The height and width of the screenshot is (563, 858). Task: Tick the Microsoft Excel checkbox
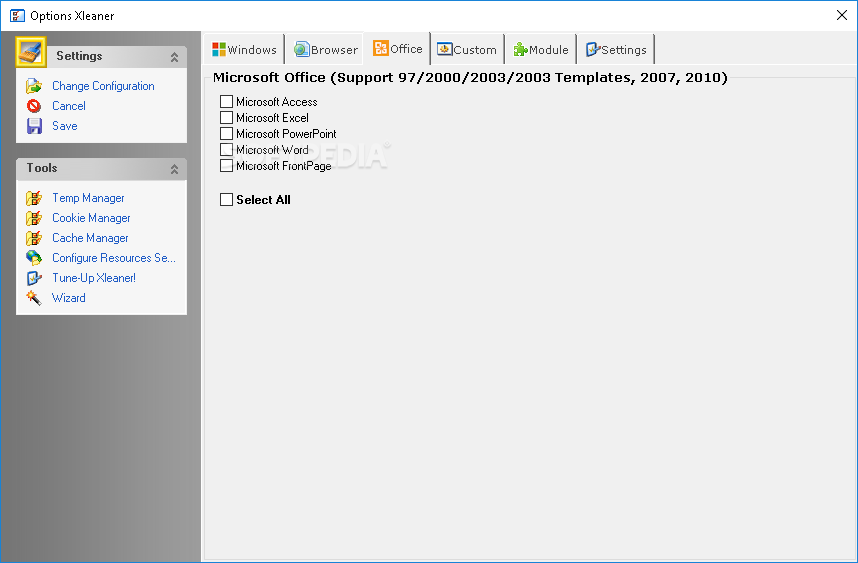click(227, 118)
